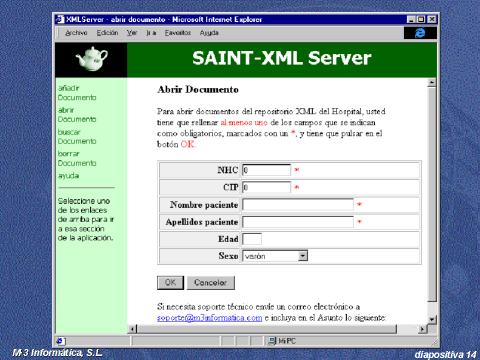This screenshot has height=360, width=480.
Task: Click the Cancelar button
Action: coord(211,283)
